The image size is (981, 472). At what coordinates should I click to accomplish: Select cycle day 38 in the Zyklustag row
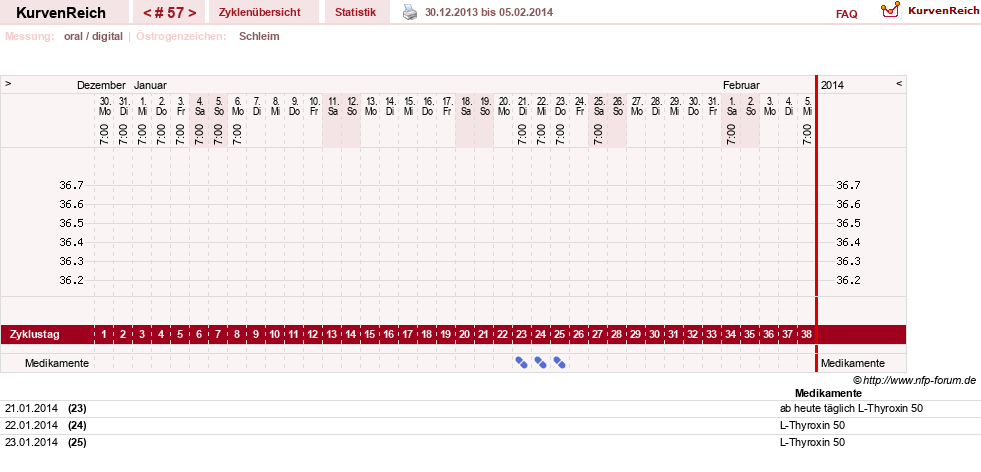806,335
